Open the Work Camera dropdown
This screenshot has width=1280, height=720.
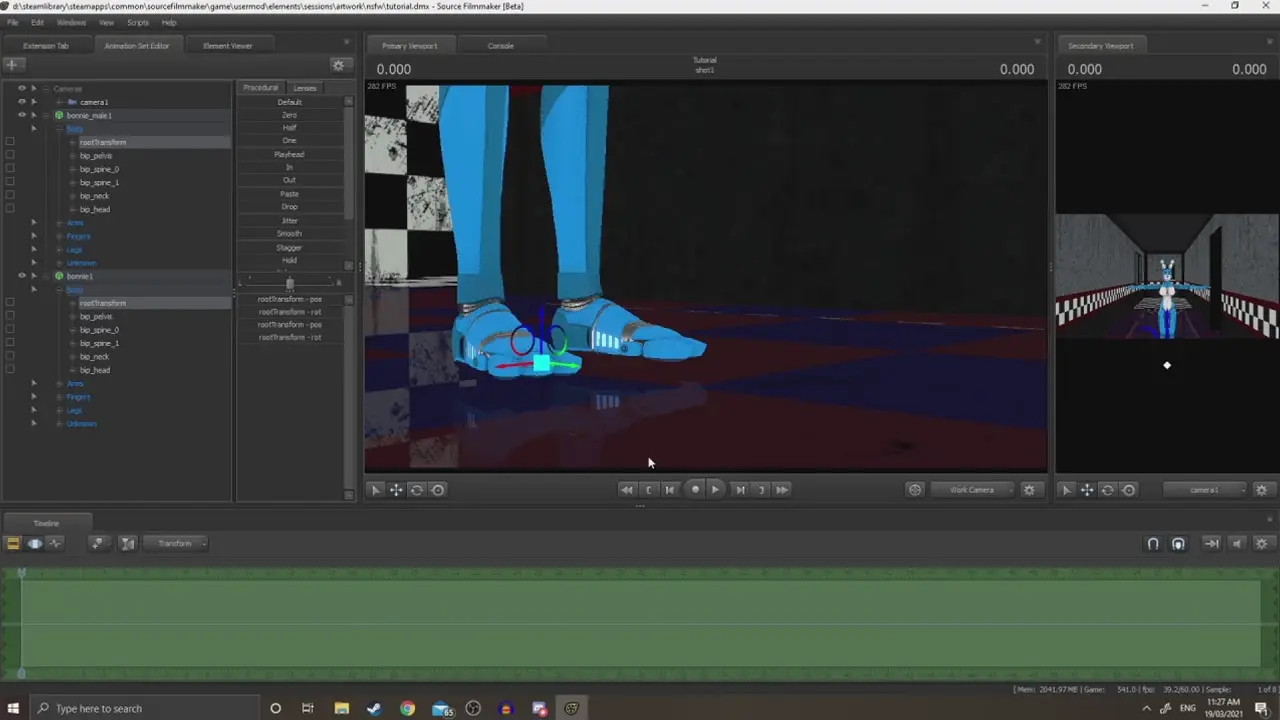pos(971,490)
